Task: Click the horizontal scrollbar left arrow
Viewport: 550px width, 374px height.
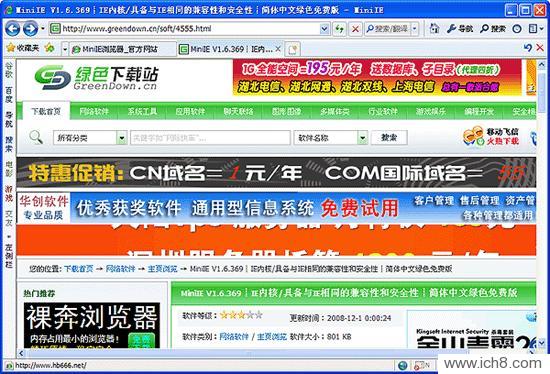Action: (x=21, y=353)
